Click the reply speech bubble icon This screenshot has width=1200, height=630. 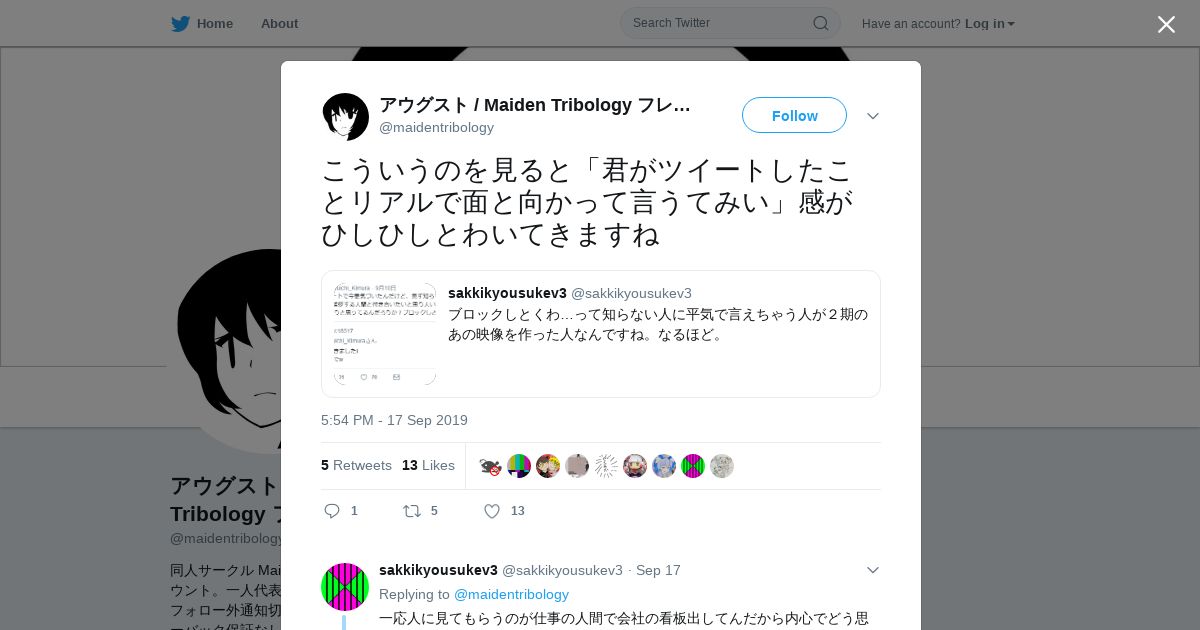(332, 511)
